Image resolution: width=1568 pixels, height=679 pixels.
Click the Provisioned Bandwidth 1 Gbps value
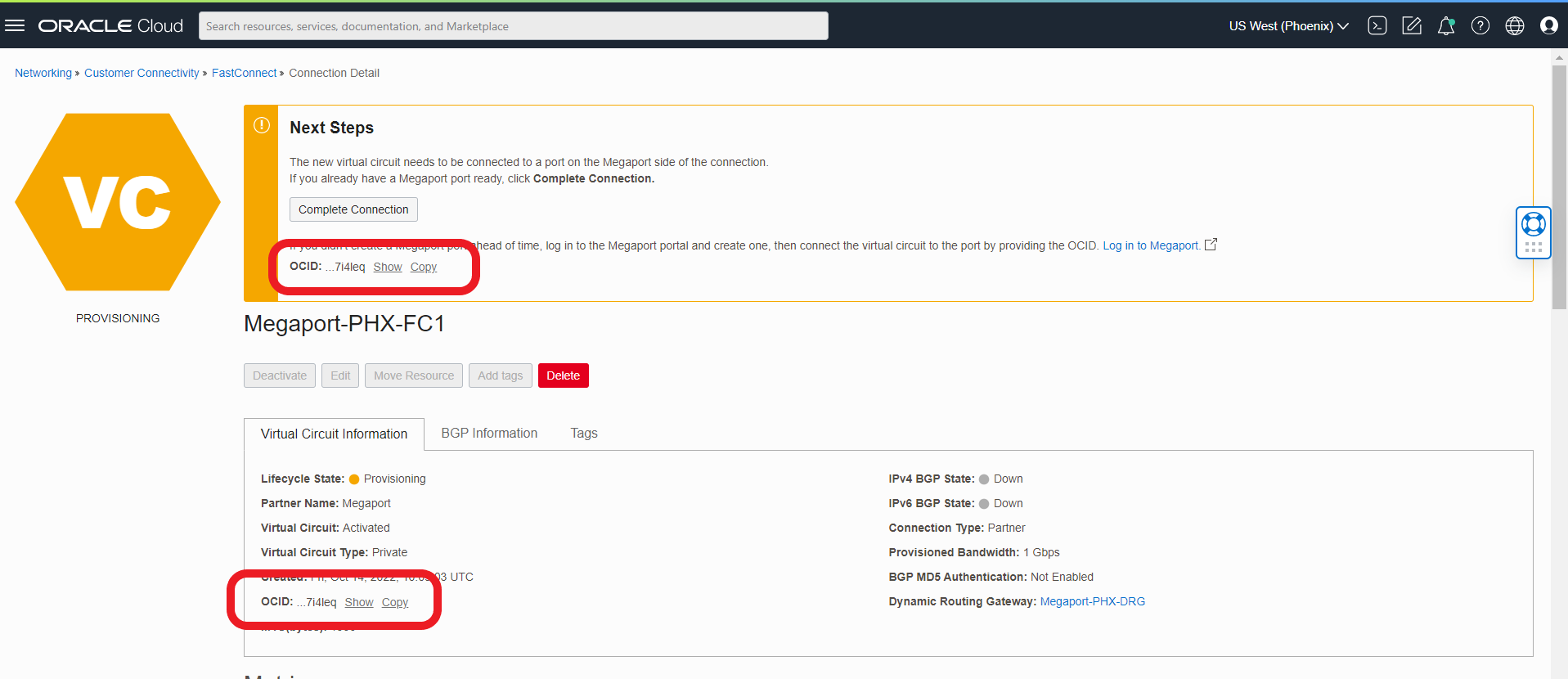pos(1041,552)
